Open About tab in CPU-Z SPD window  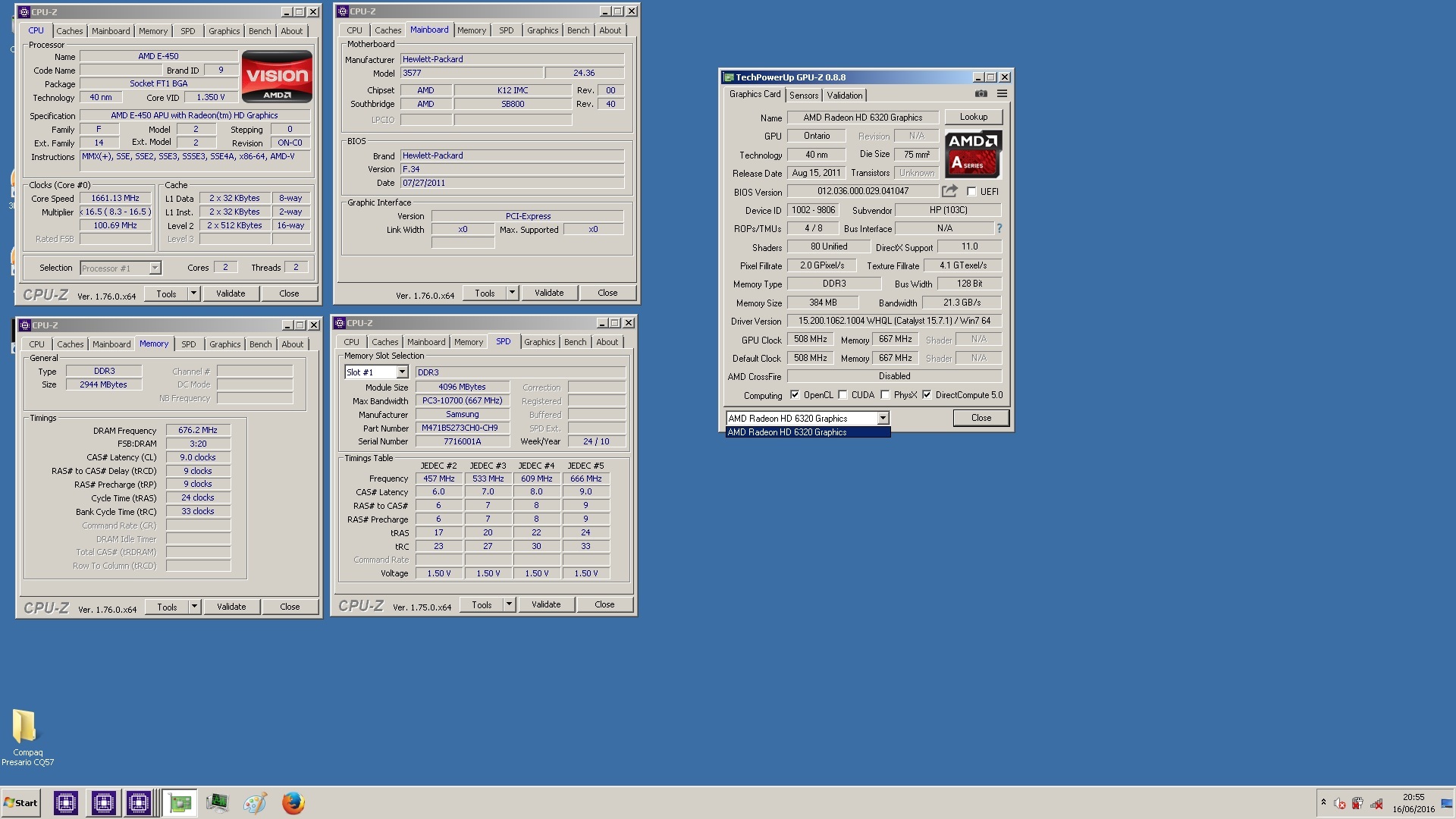pyautogui.click(x=607, y=342)
